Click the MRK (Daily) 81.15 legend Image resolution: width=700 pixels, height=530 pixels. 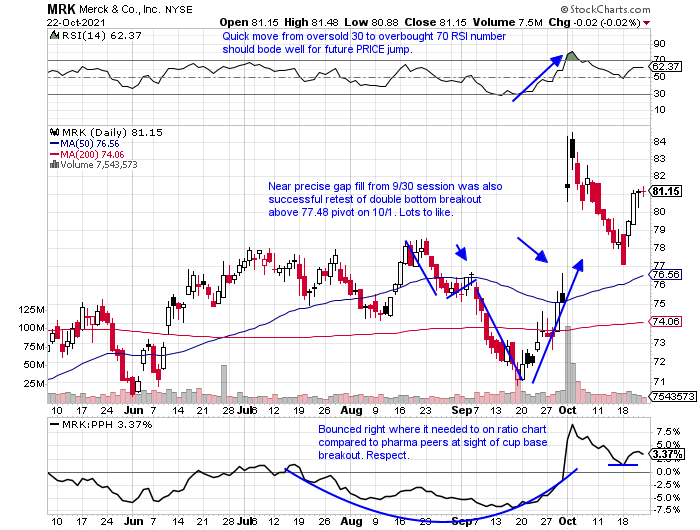point(112,132)
